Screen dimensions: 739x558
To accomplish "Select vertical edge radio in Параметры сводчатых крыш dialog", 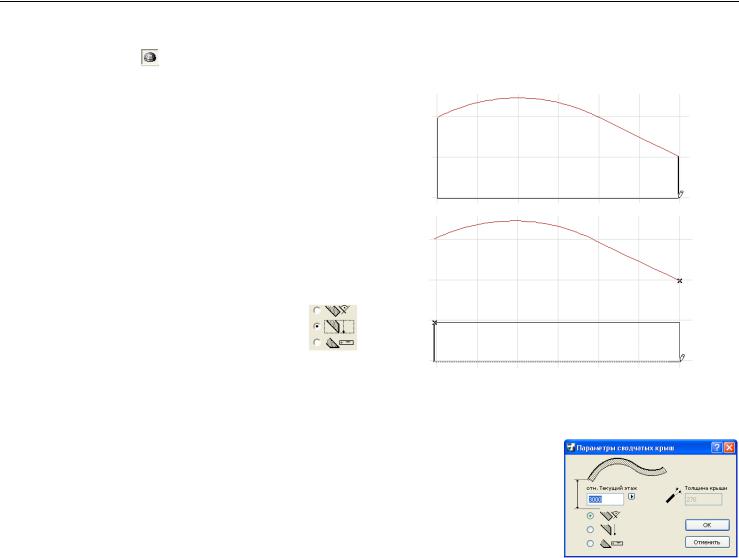I will (590, 529).
